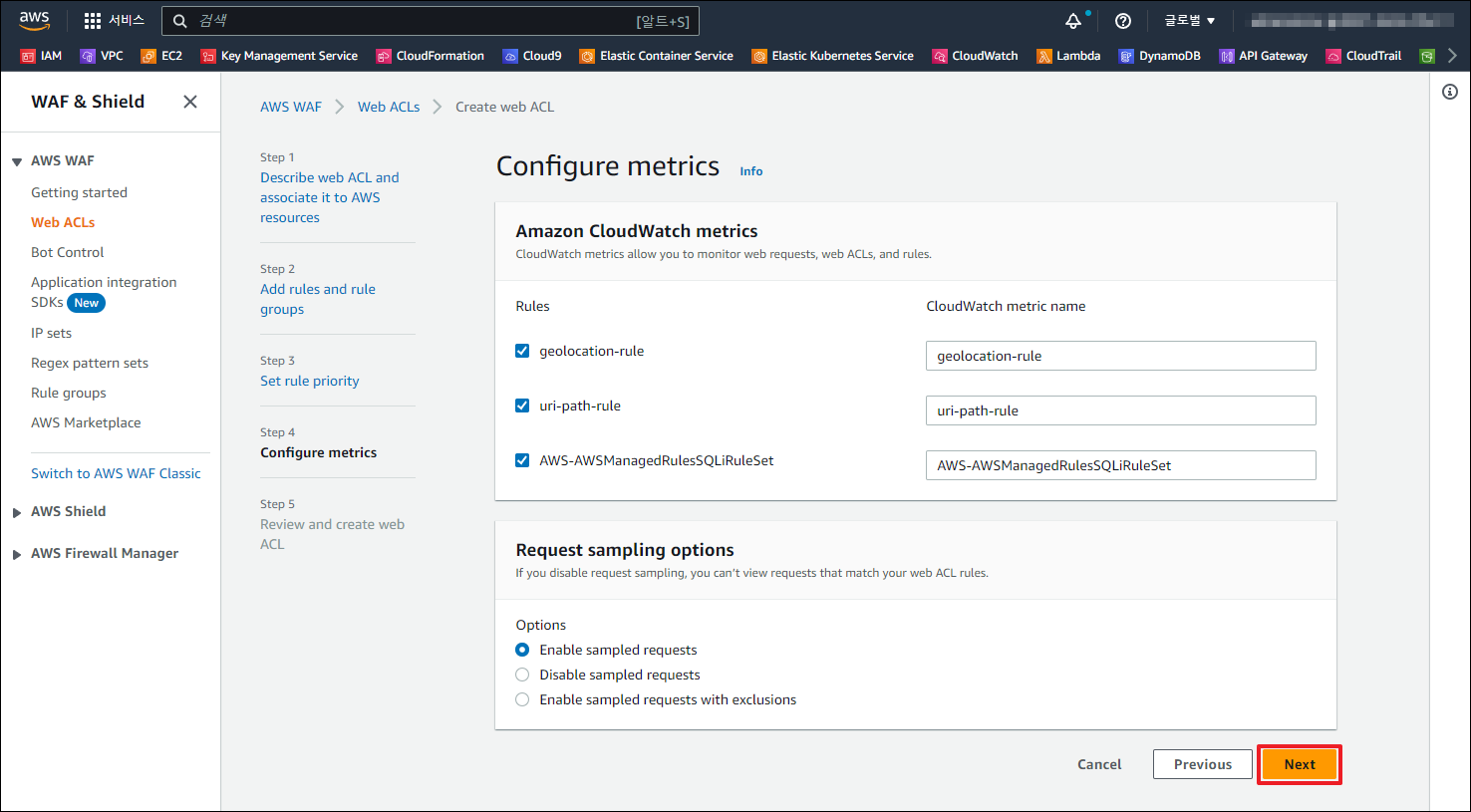Open Elastic Kubernetes Service shortcut icon

click(759, 56)
